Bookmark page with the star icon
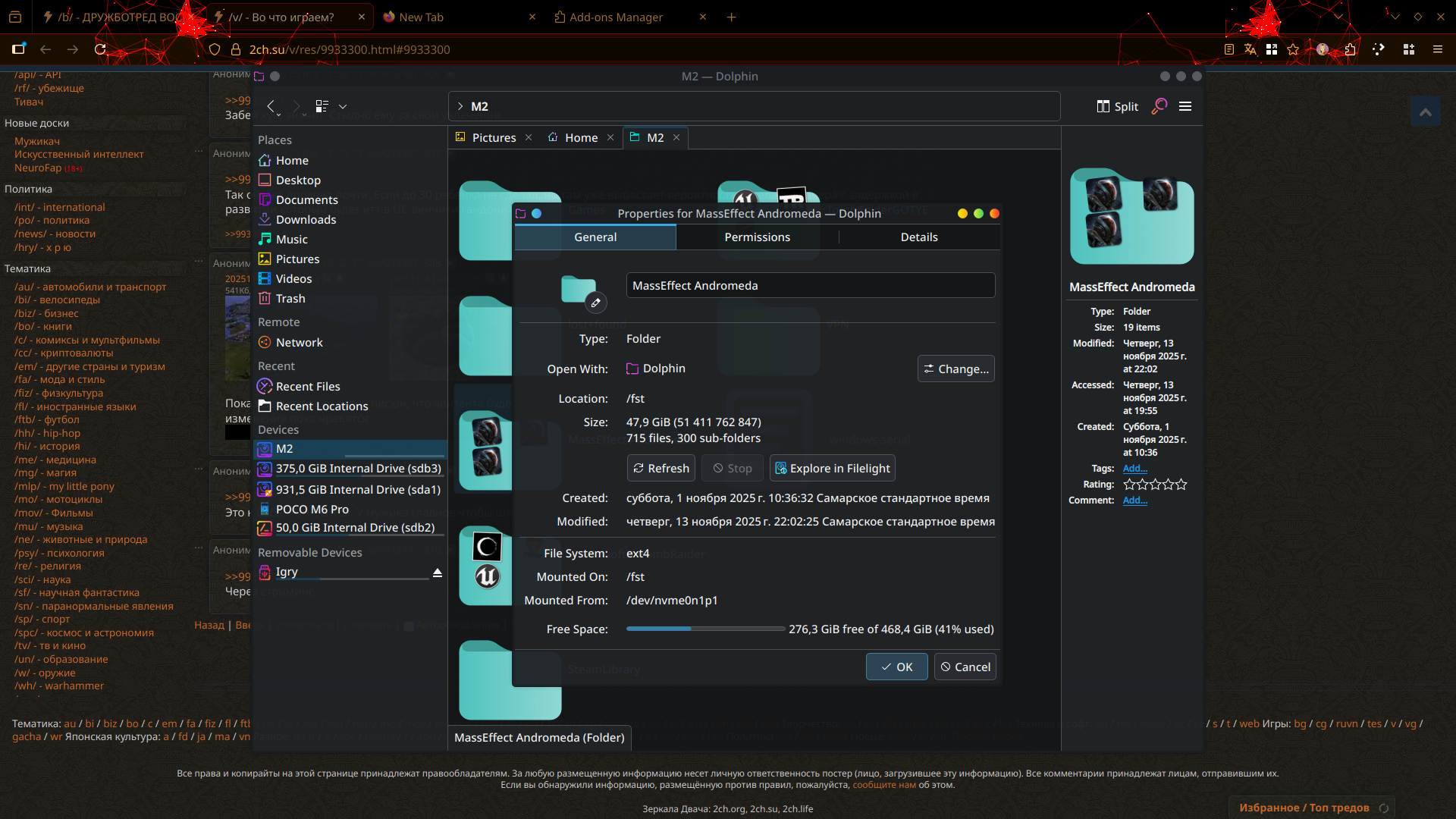Screen dimensions: 1456x819 [1294, 49]
